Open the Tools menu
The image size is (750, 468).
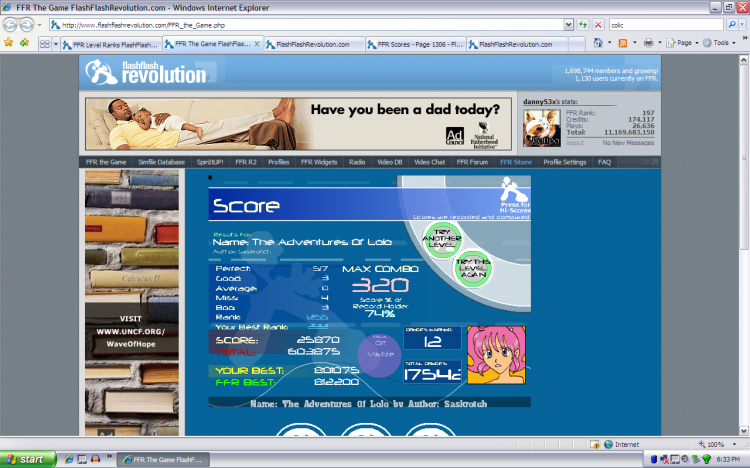719,43
